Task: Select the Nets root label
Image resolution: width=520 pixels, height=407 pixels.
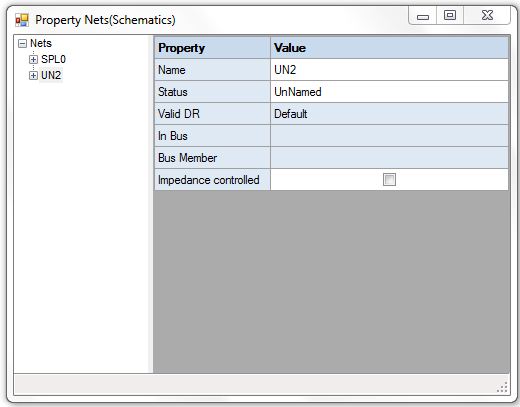Action: tap(41, 43)
